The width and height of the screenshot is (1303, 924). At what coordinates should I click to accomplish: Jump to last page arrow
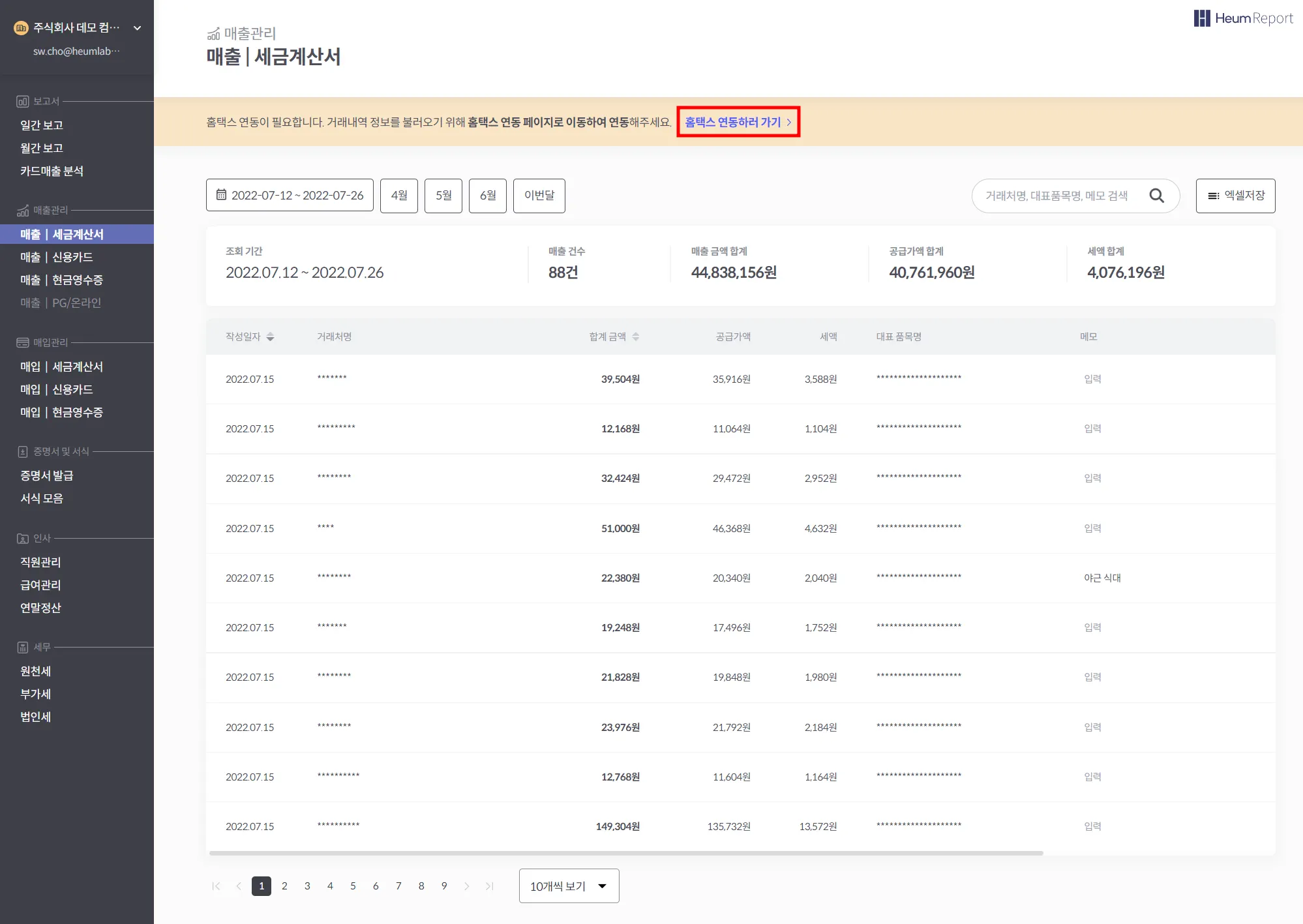(x=489, y=886)
